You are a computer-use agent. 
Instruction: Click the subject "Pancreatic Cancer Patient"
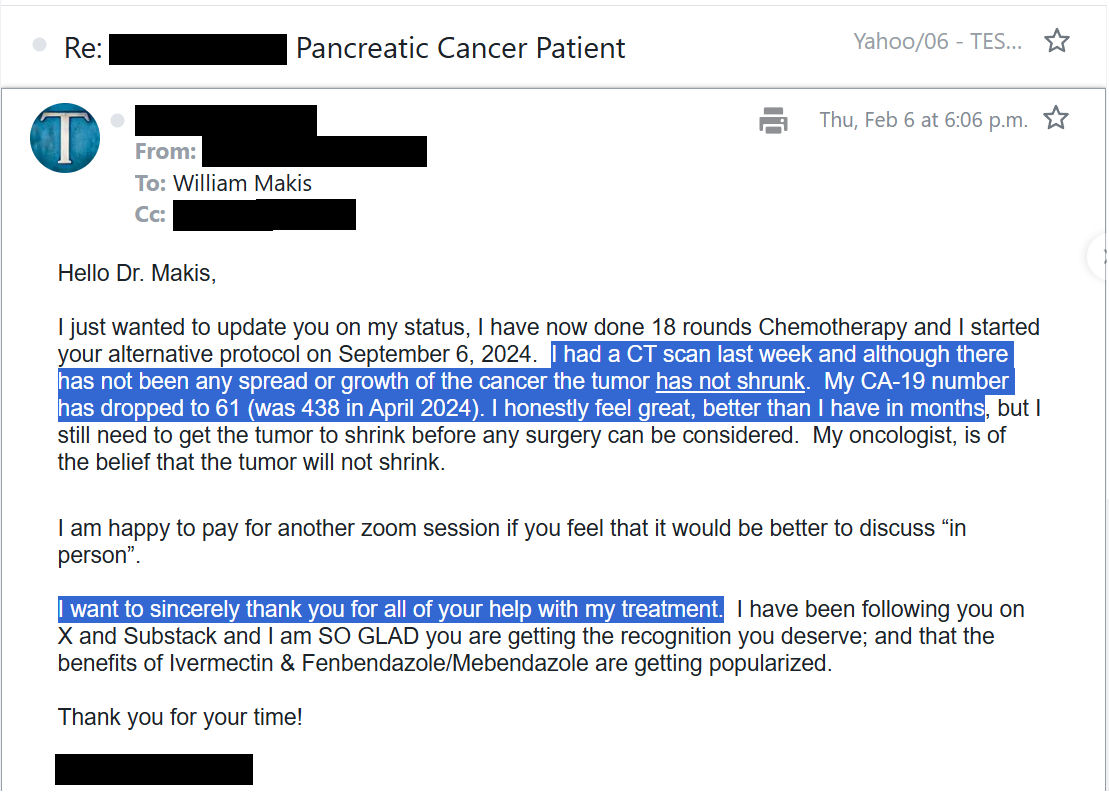tap(460, 48)
